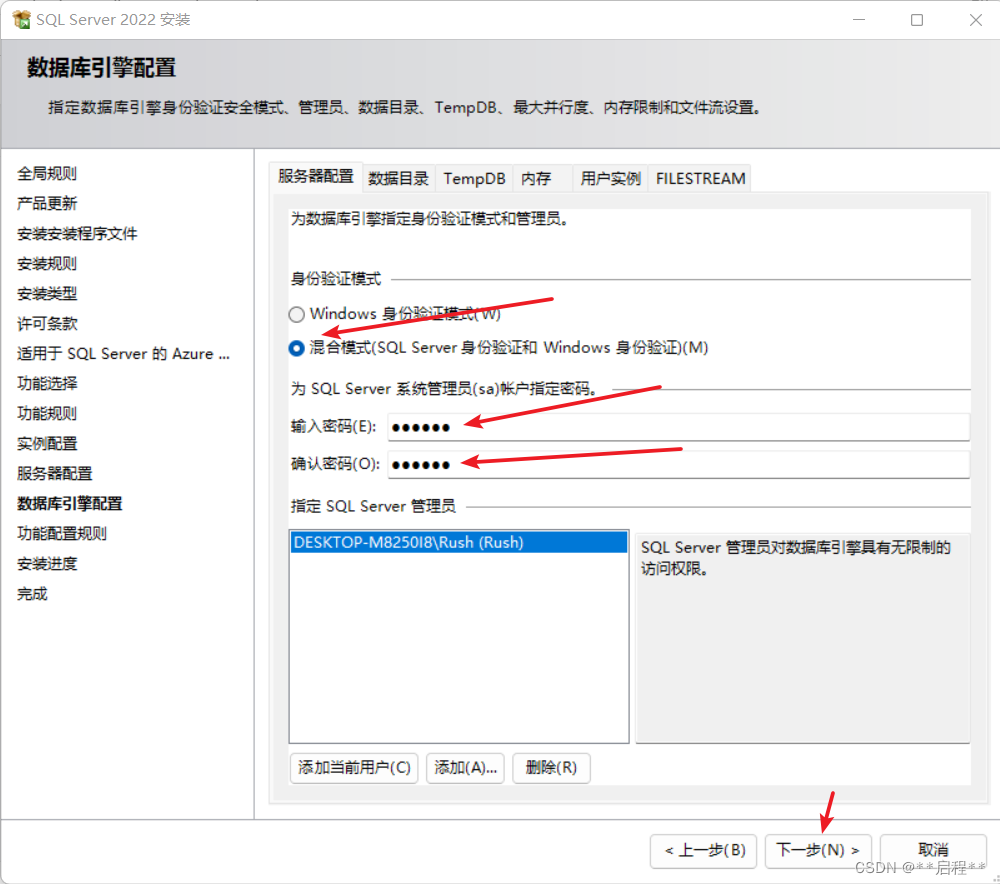Focus the 输入密码 password field
Screen dimensions: 1000x884
pos(679,427)
